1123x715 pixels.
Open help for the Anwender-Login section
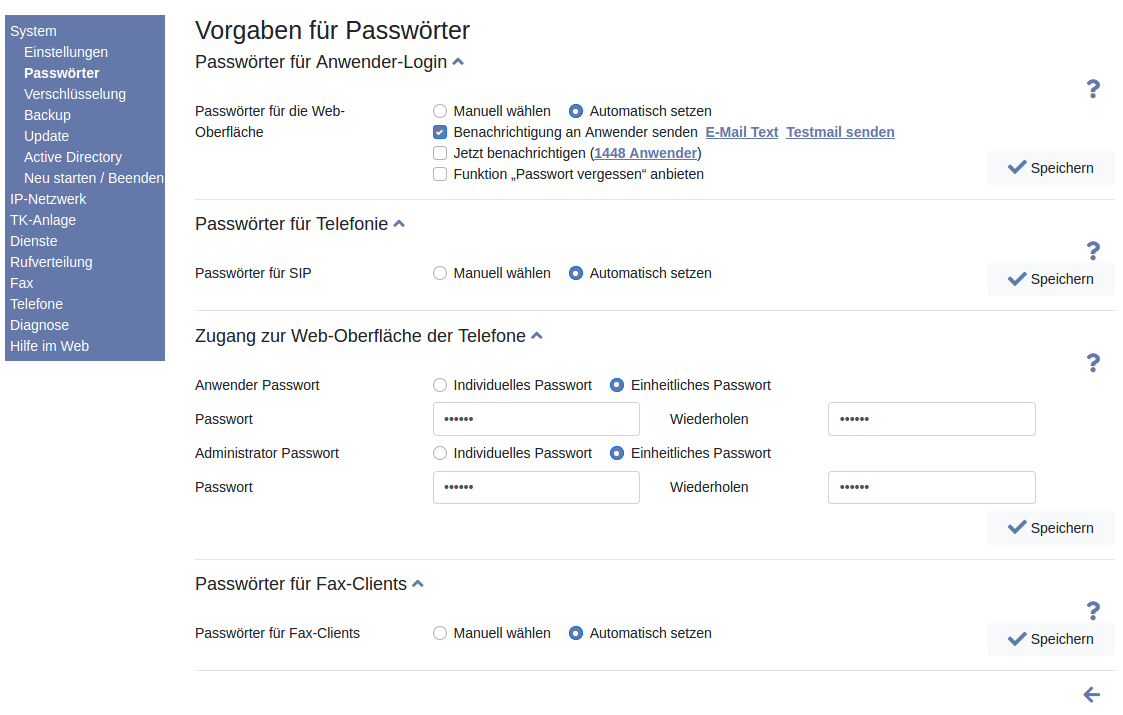pyautogui.click(x=1093, y=89)
